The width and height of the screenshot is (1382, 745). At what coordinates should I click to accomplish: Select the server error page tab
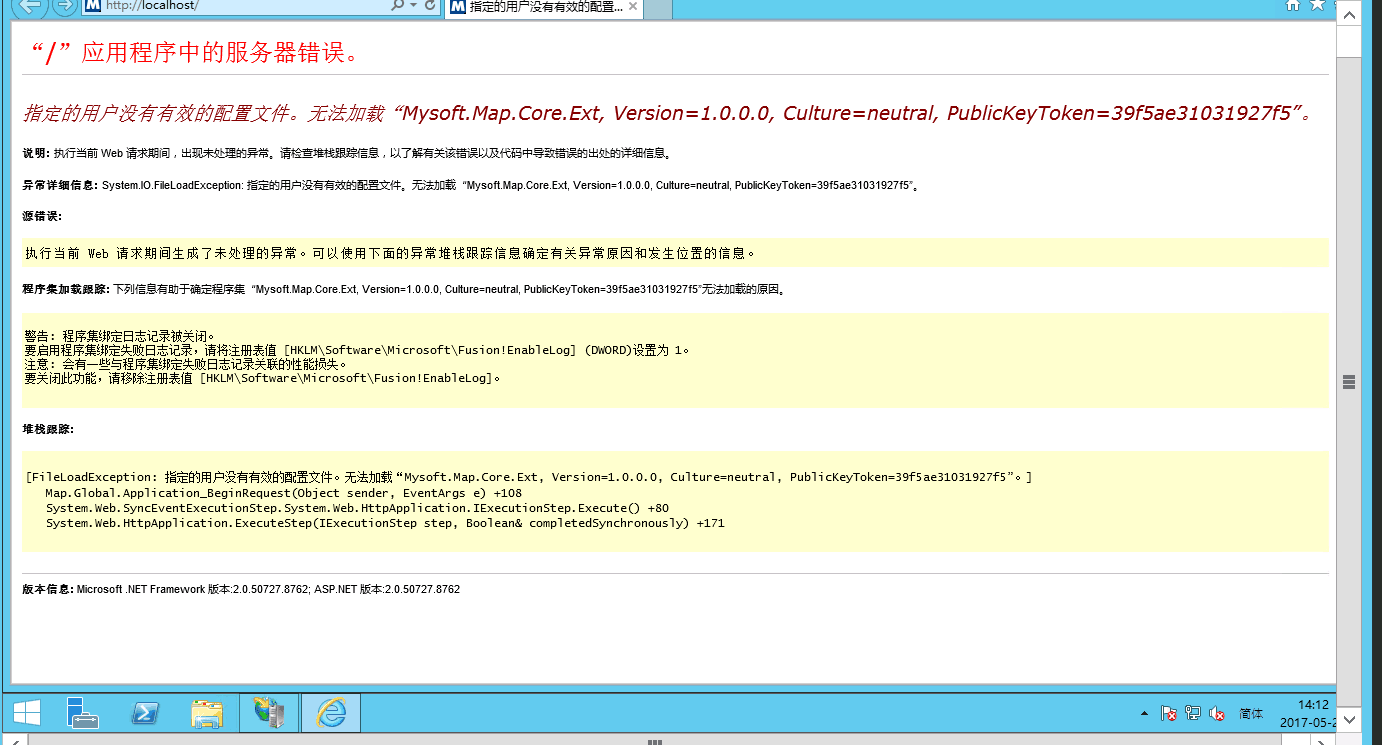click(535, 7)
